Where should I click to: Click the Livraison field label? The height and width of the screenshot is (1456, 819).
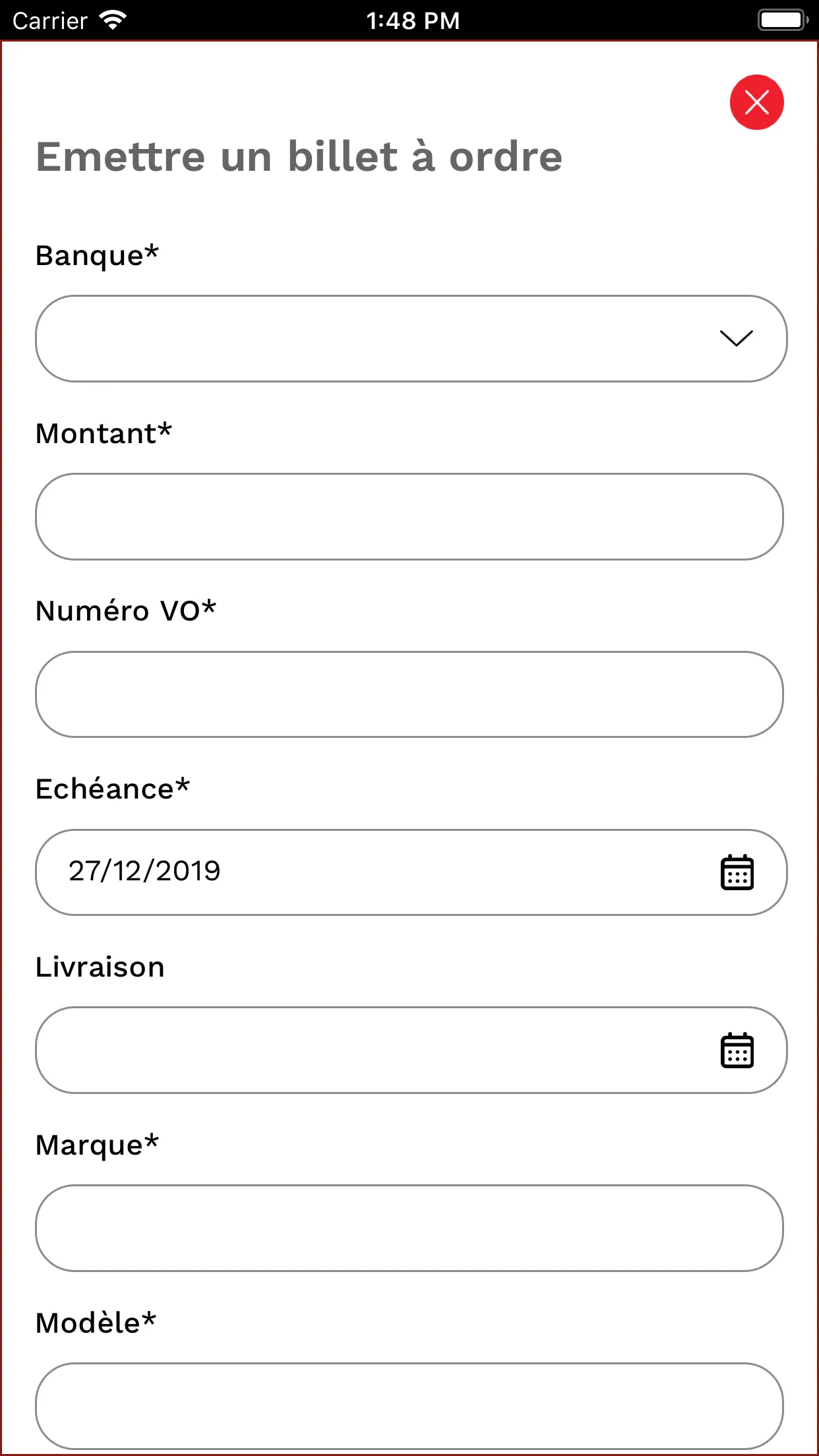tap(100, 967)
